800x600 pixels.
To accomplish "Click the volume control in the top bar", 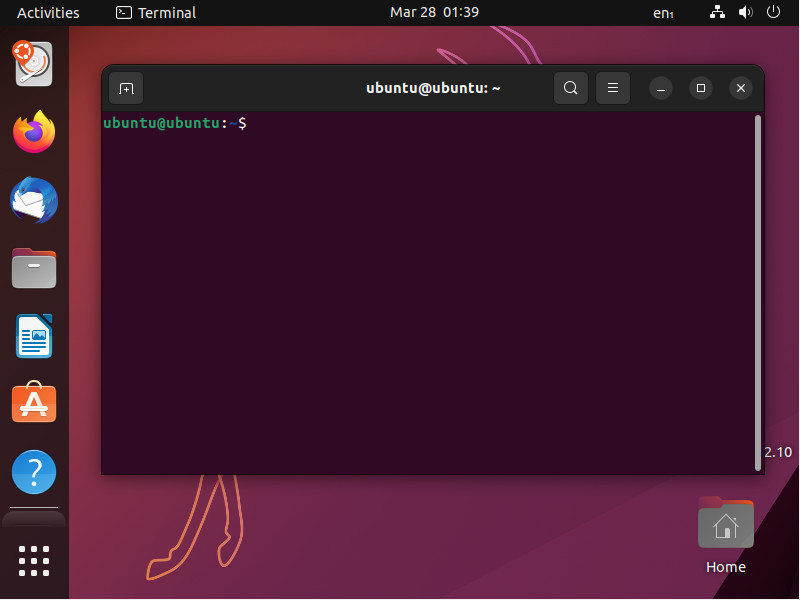I will 744,12.
